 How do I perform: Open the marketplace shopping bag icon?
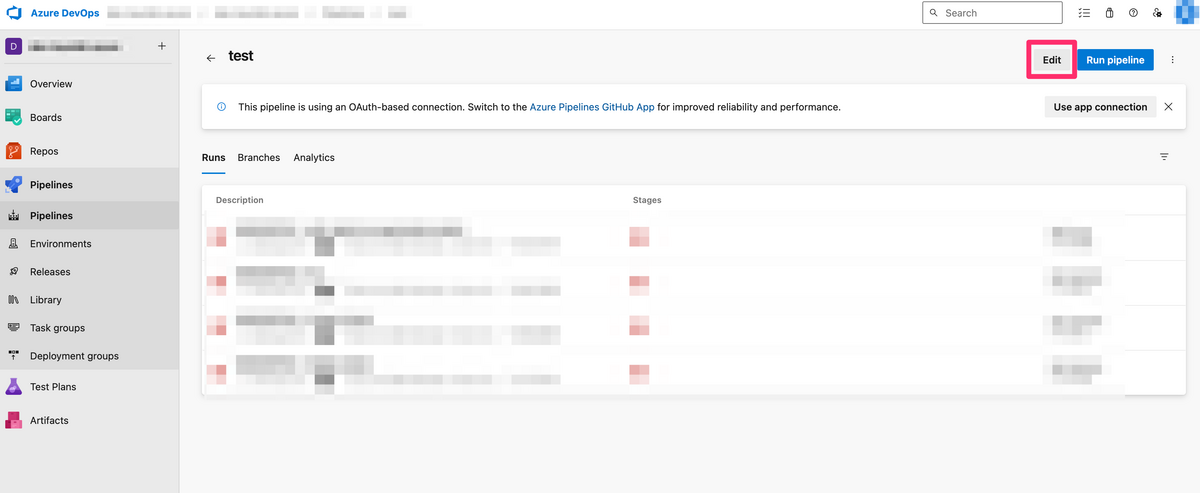(1109, 13)
